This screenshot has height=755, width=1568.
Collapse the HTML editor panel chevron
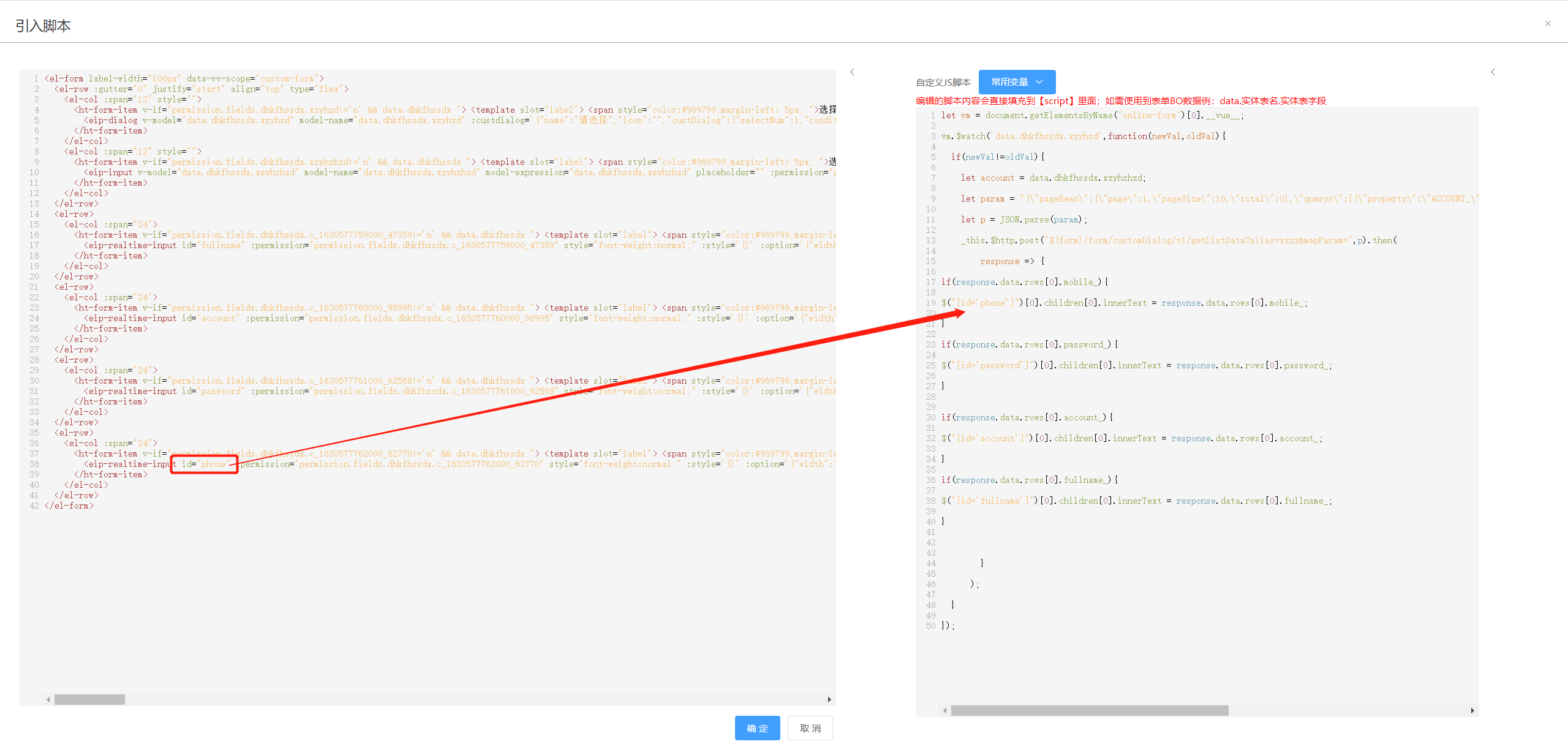(x=852, y=72)
